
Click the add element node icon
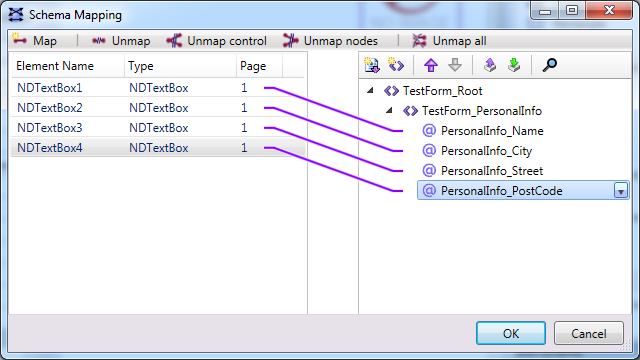[x=396, y=65]
